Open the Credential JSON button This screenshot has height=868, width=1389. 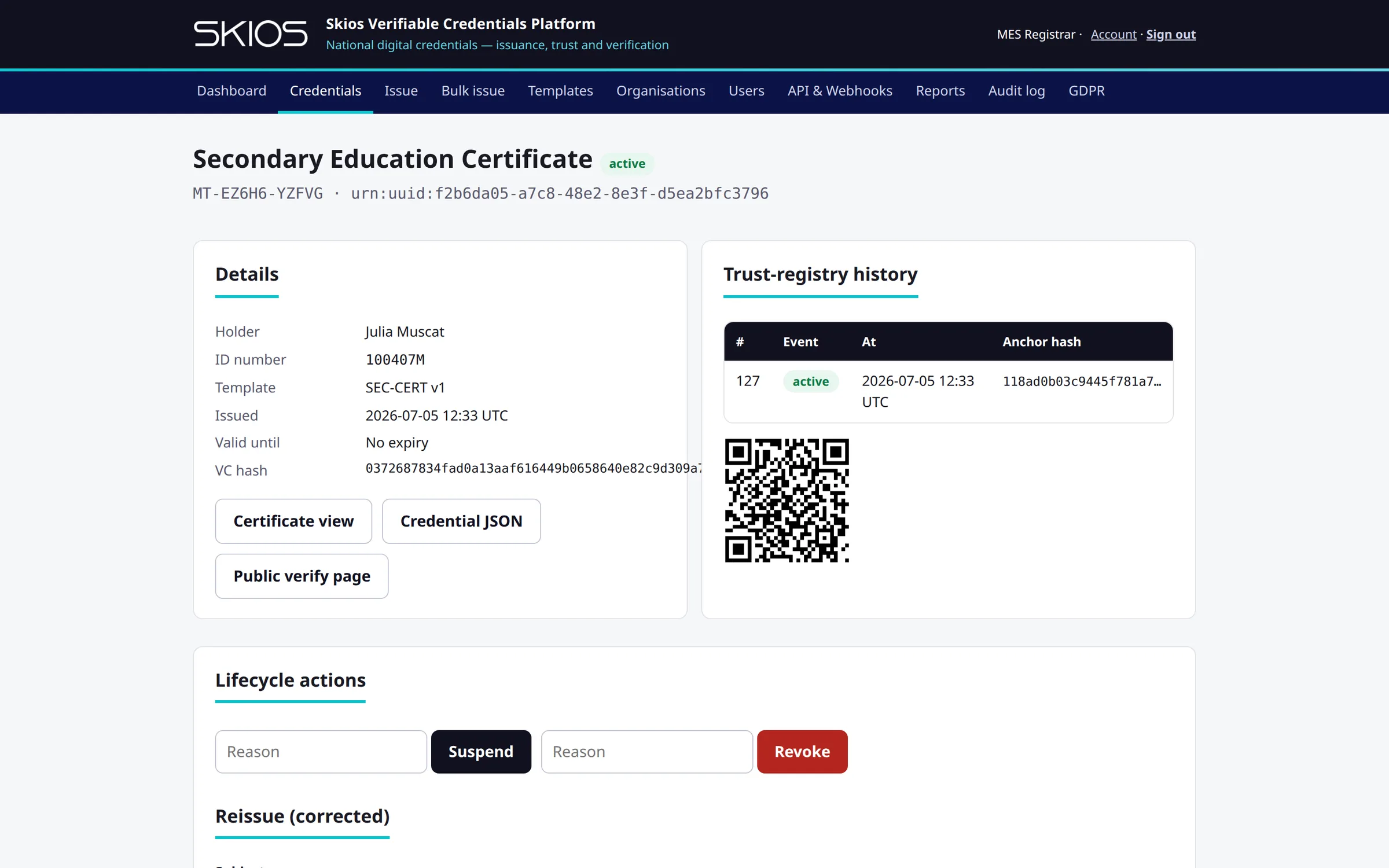[x=461, y=521]
